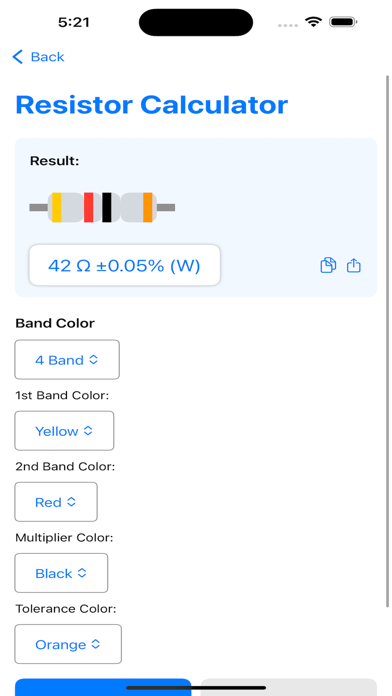
Task: Open the 1st band Yellow picker
Action: (64, 431)
